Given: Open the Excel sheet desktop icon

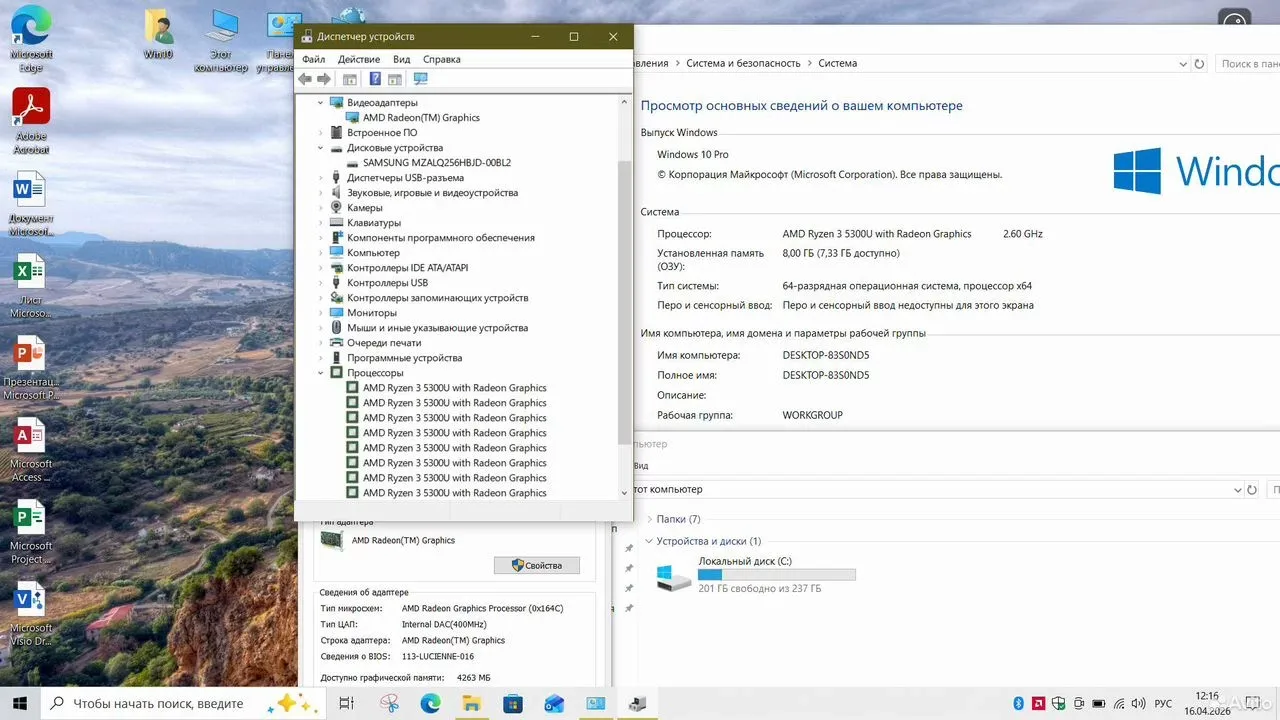Looking at the screenshot, I should click(31, 286).
